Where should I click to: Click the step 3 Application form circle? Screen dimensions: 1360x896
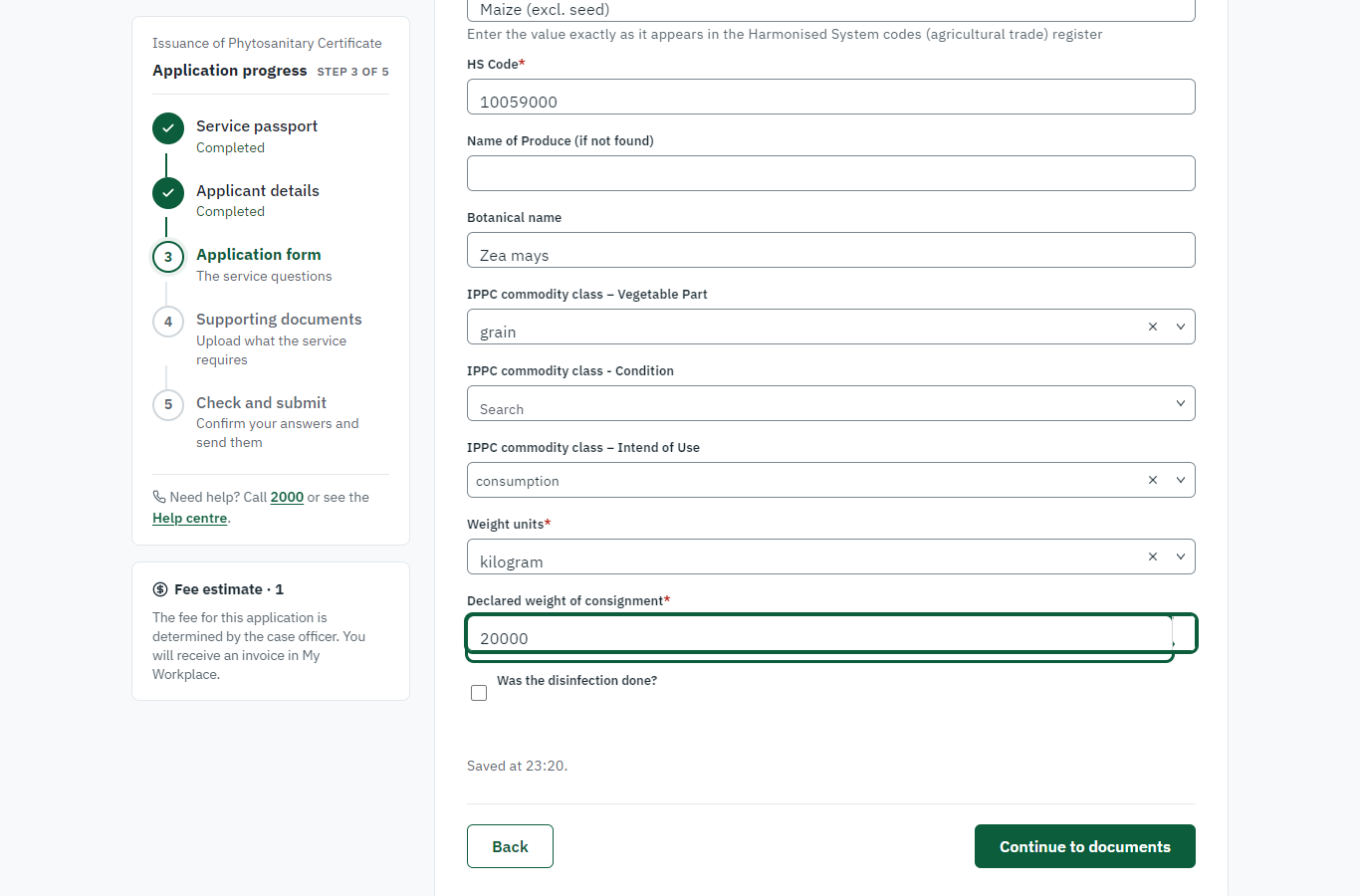click(168, 257)
